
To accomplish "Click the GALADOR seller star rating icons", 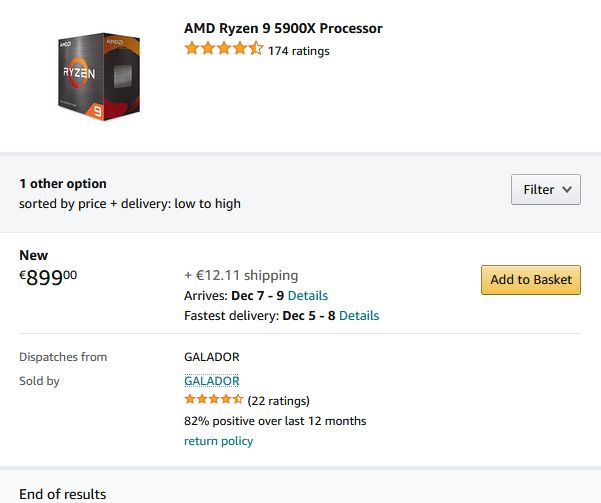I will [x=213, y=399].
